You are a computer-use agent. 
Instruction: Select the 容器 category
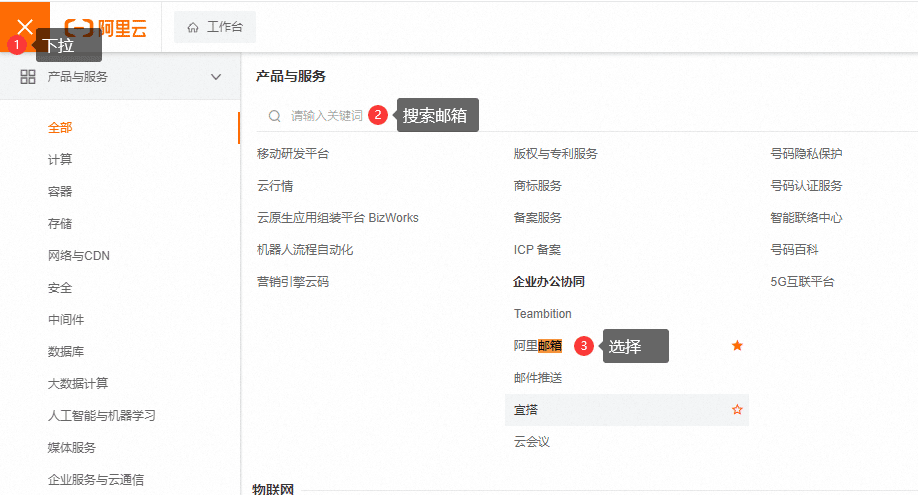pyautogui.click(x=60, y=192)
